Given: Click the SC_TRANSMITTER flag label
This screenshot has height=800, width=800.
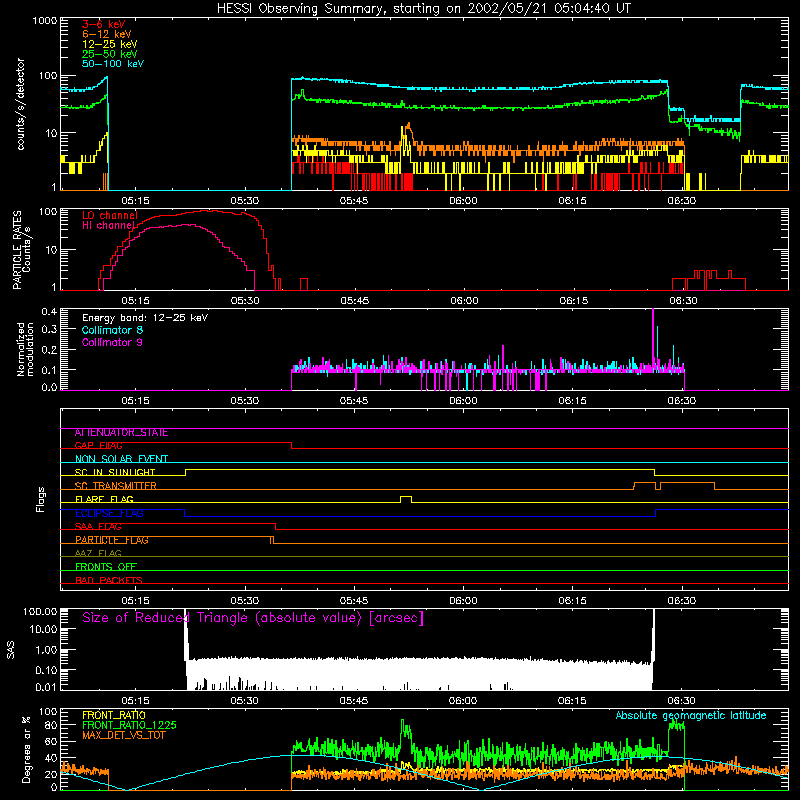Looking at the screenshot, I should pyautogui.click(x=116, y=486).
